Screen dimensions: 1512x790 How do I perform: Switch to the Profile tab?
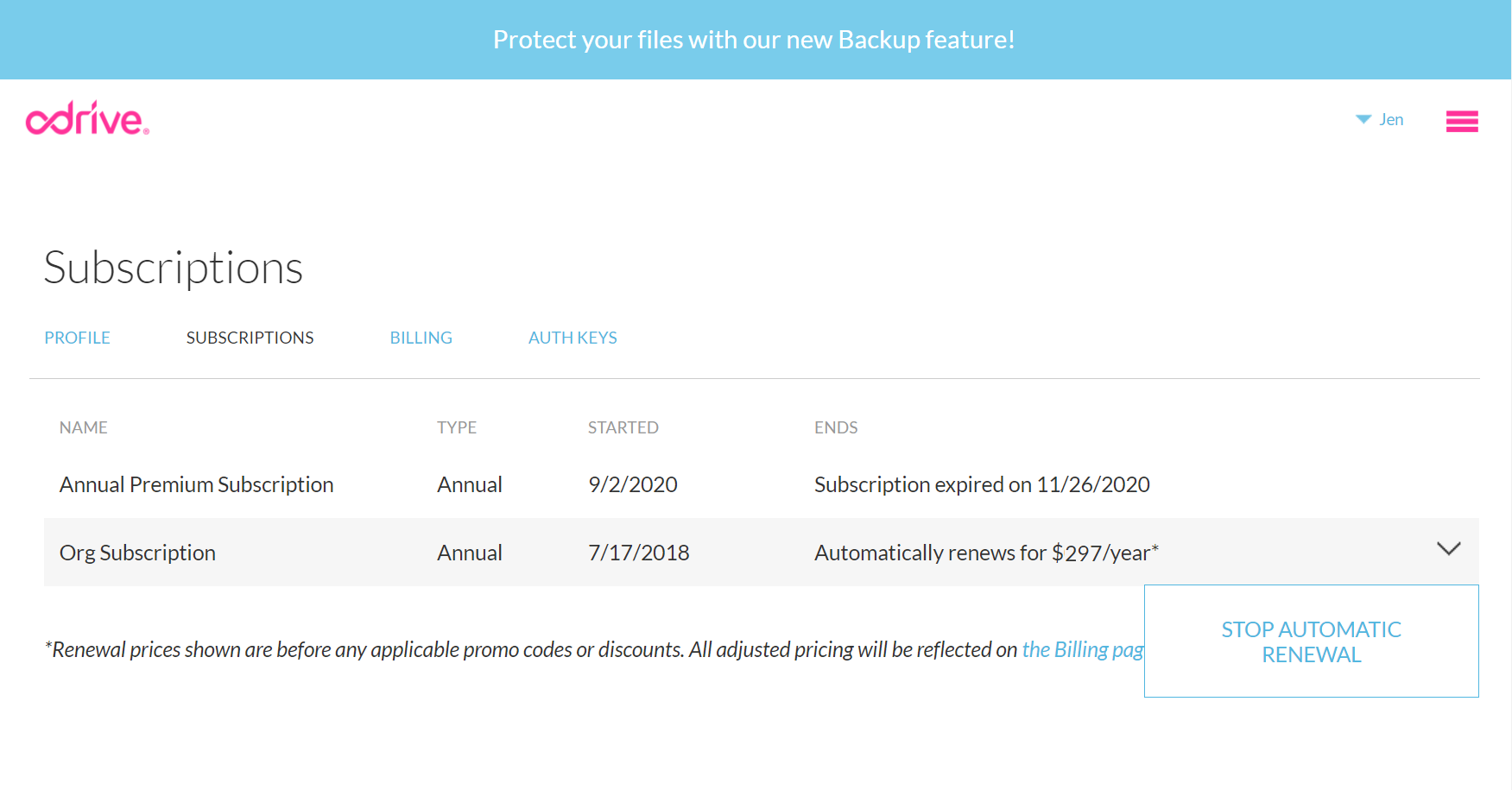click(77, 338)
